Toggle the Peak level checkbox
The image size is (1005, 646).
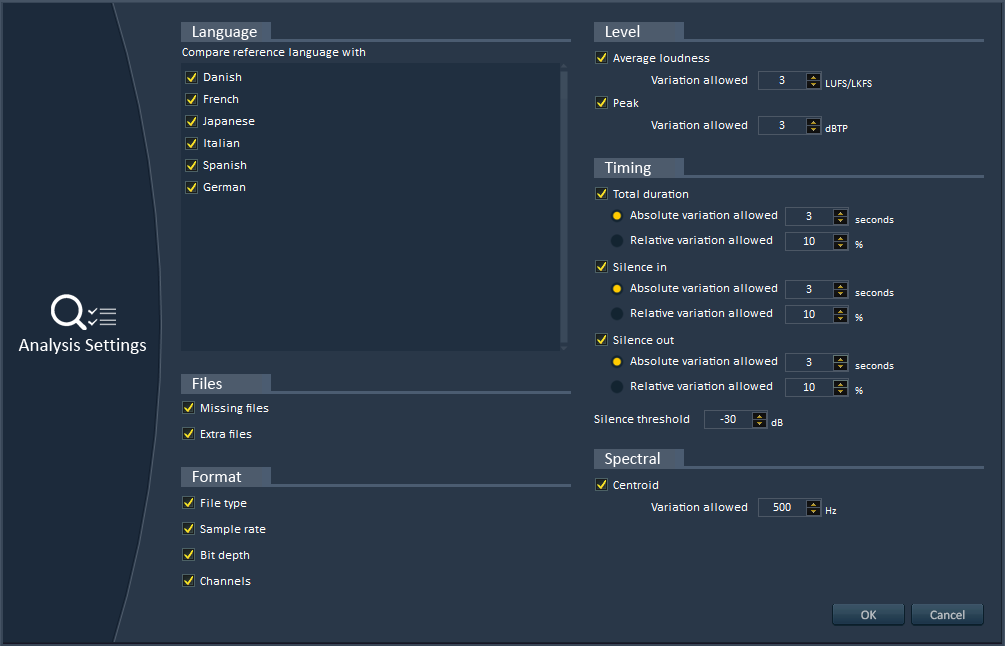[601, 103]
